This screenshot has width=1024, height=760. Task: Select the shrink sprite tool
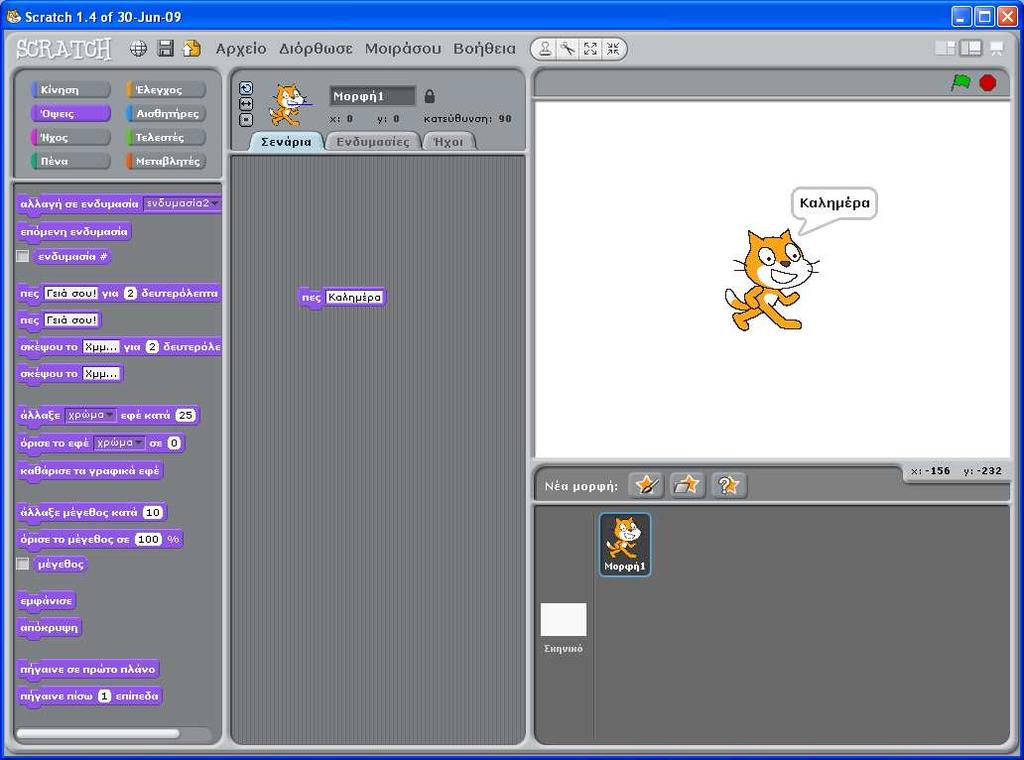pos(613,48)
